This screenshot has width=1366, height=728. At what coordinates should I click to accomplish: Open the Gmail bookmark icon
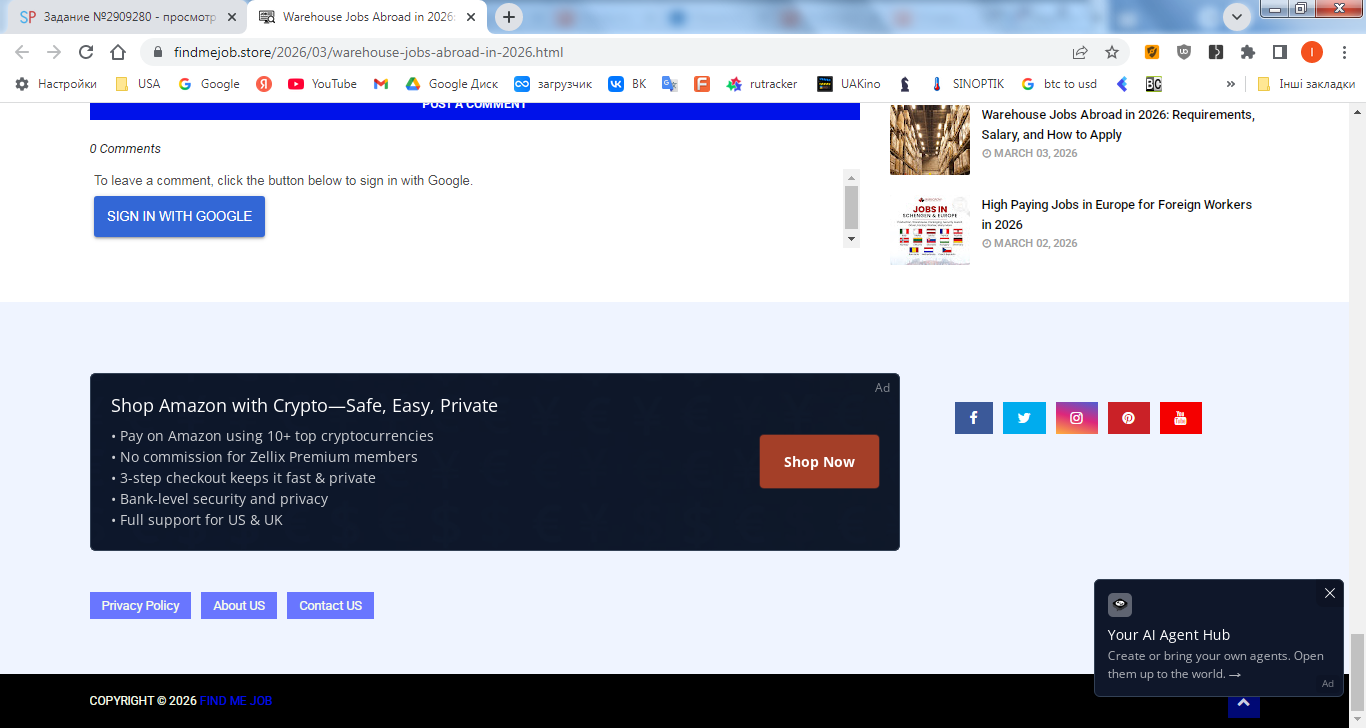point(381,84)
